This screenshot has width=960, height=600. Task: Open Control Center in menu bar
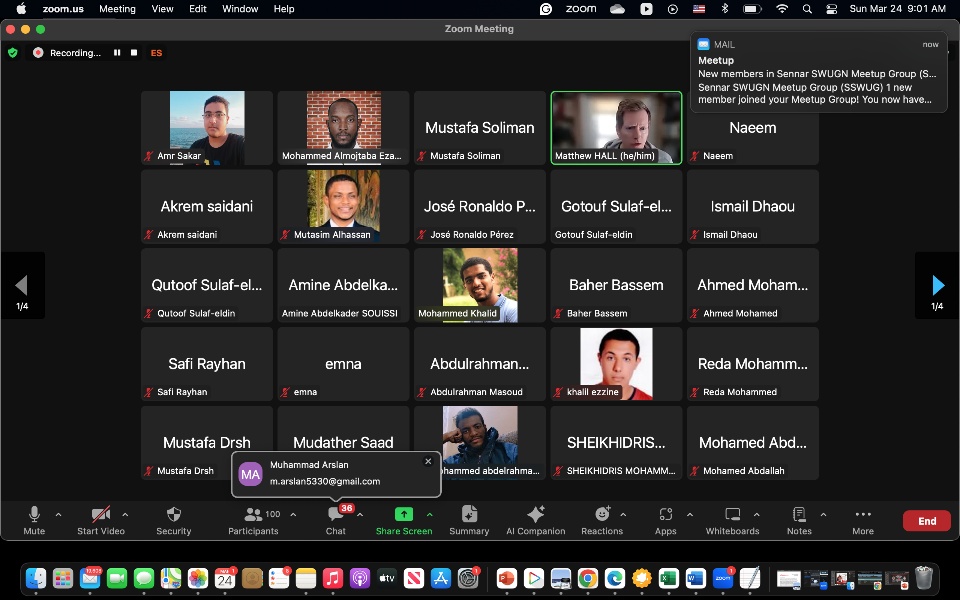coord(831,9)
